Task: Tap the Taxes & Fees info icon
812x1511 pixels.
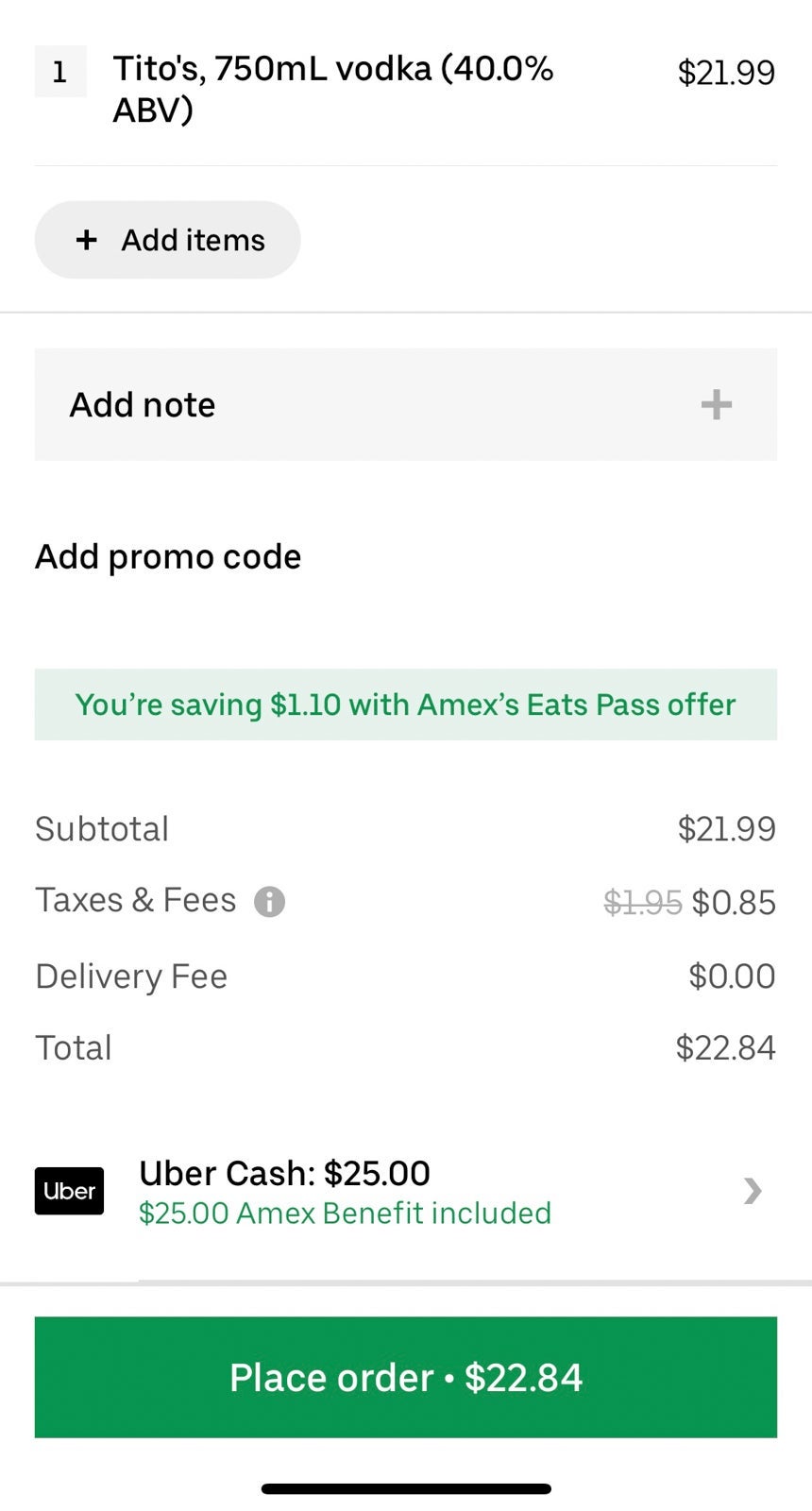Action: 269,902
